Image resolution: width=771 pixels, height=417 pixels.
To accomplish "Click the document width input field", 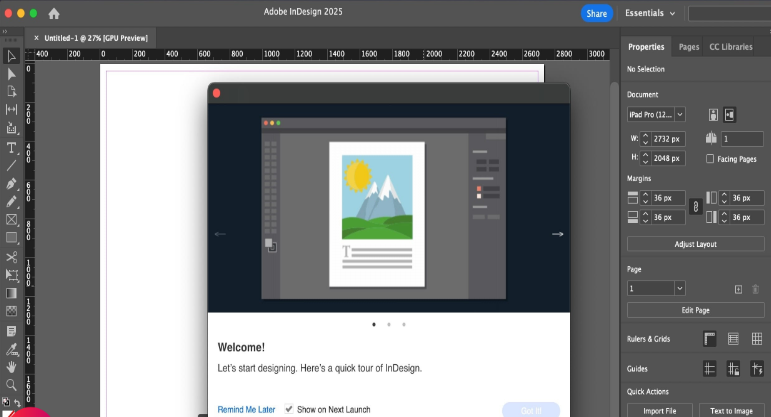I will click(667, 139).
